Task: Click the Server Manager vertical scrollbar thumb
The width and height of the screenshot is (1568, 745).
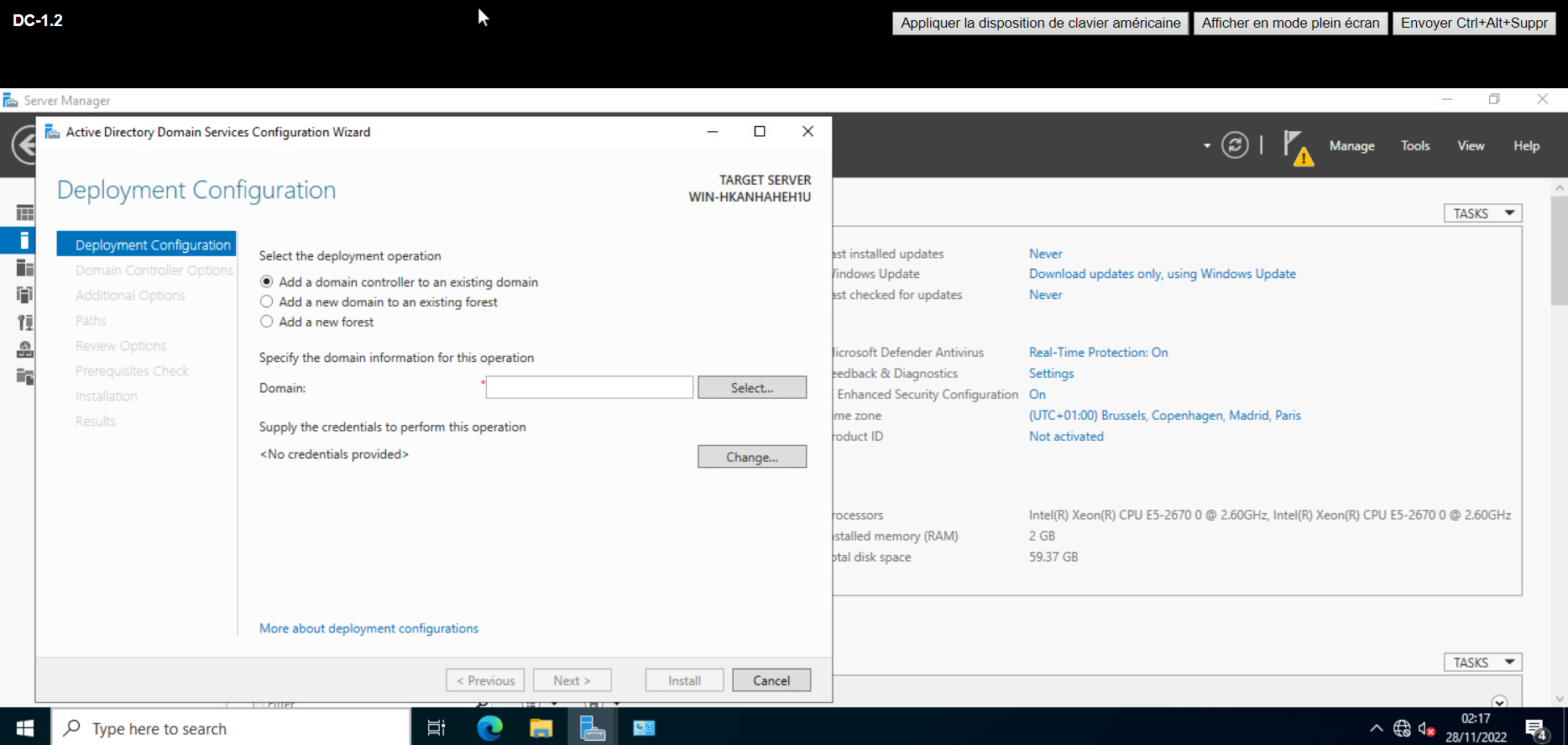Action: [x=1560, y=249]
